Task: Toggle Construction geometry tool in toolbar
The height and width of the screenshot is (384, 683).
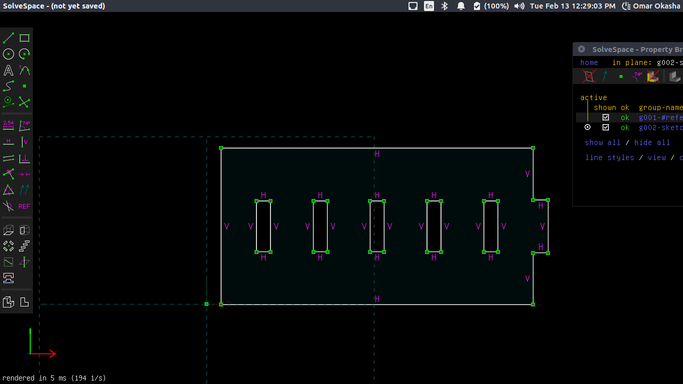Action: pos(8,102)
